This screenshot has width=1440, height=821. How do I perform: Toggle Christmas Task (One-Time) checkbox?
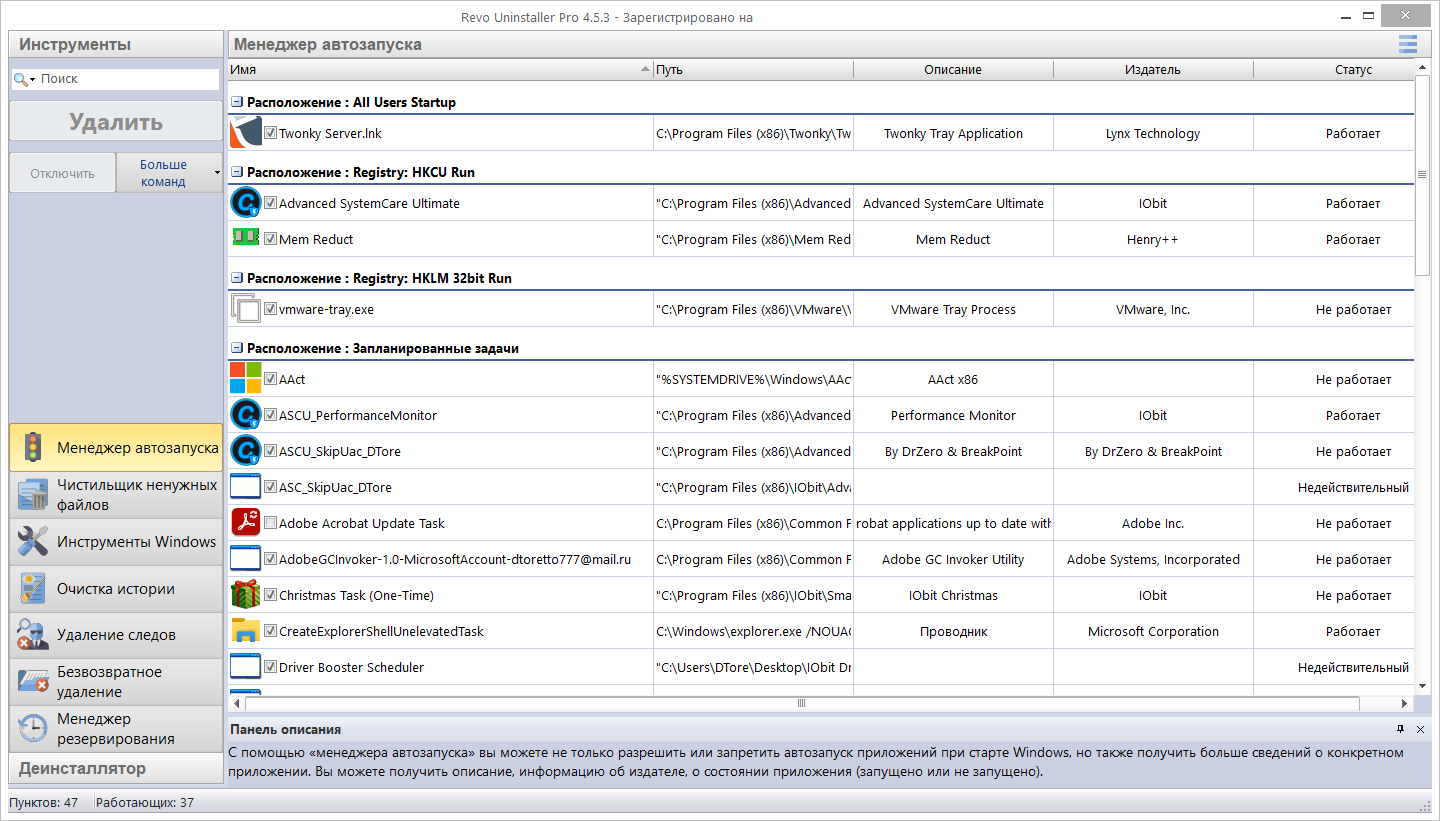(x=270, y=595)
